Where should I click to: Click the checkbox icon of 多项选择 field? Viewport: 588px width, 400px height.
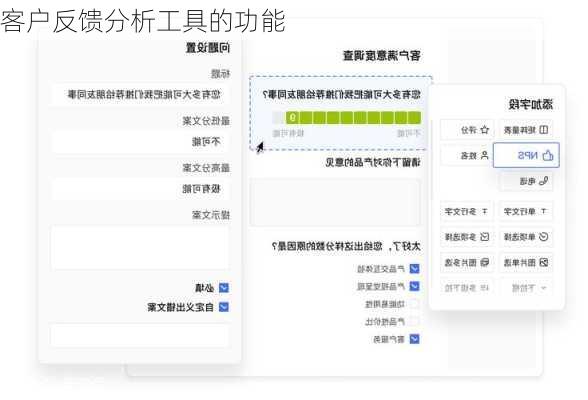click(x=484, y=237)
